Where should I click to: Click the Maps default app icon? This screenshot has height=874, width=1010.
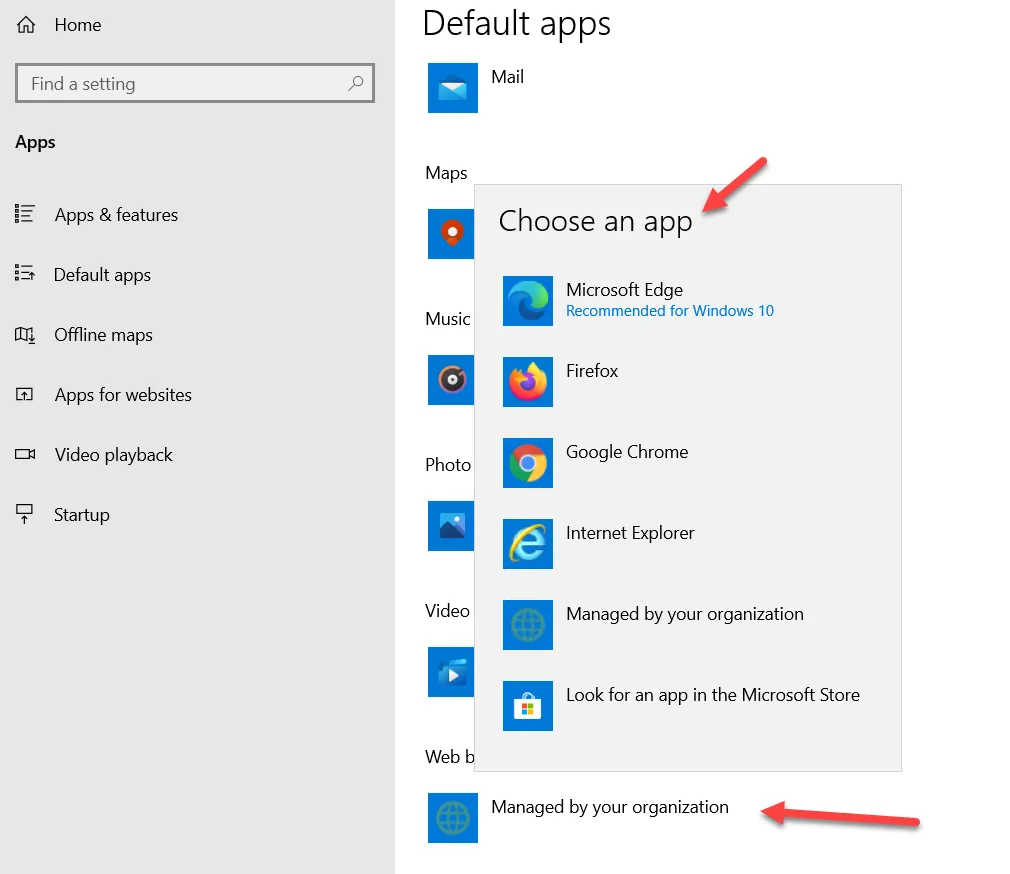pyautogui.click(x=451, y=234)
